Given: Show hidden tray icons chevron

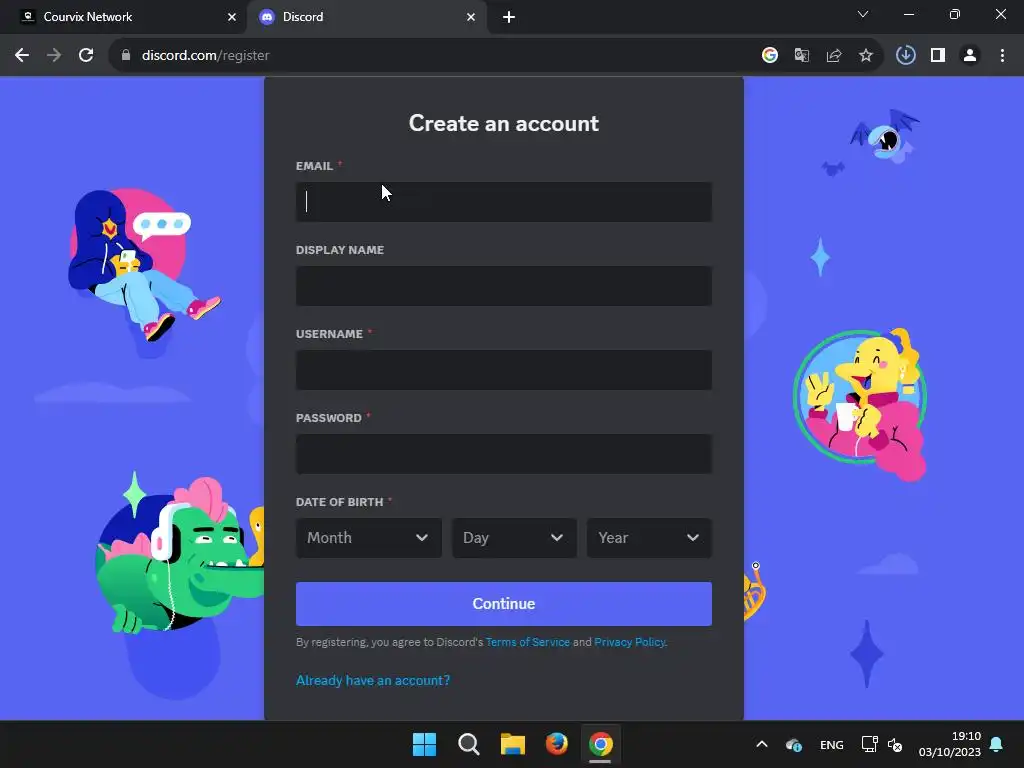Looking at the screenshot, I should 761,744.
